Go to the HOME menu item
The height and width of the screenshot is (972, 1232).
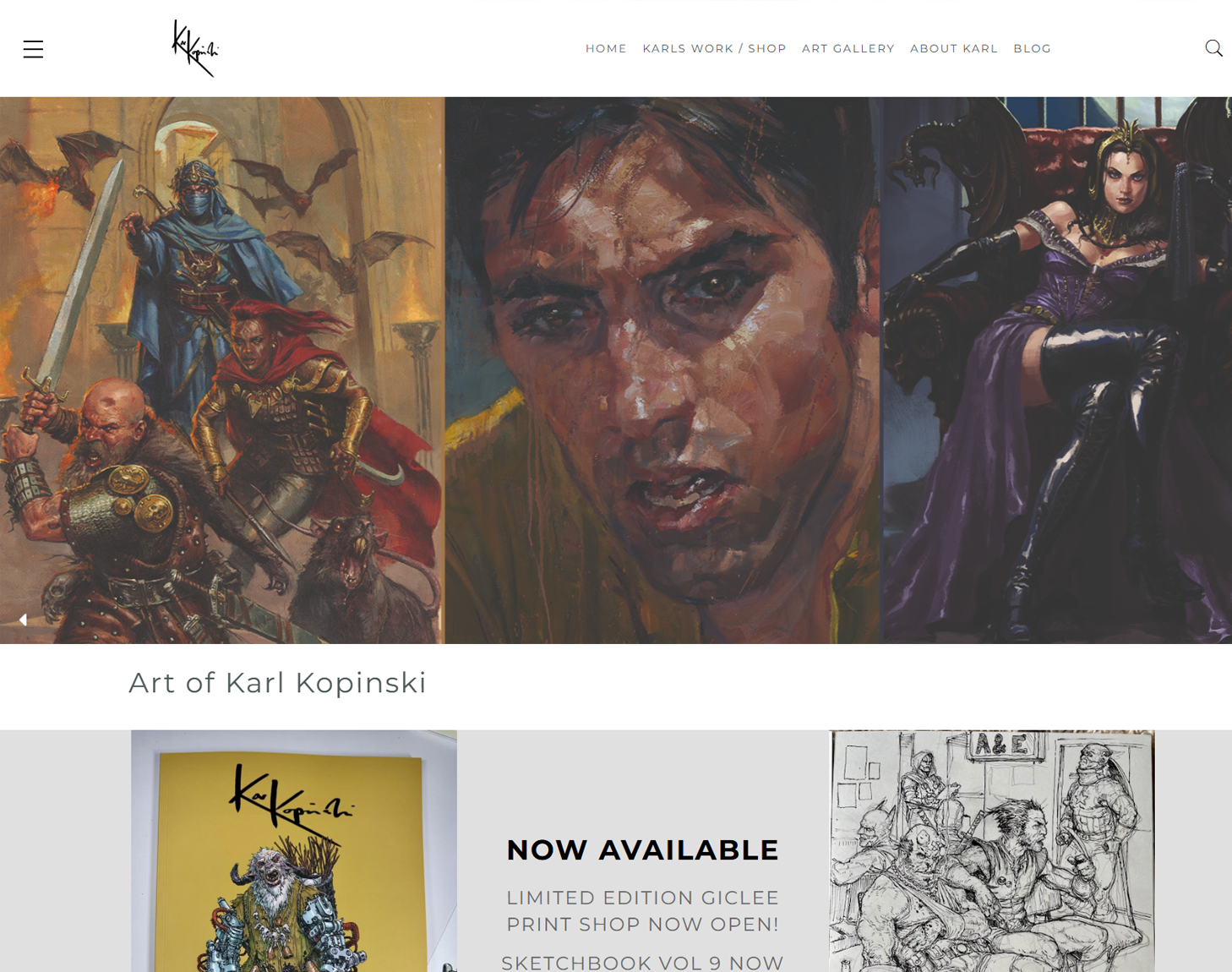[606, 48]
